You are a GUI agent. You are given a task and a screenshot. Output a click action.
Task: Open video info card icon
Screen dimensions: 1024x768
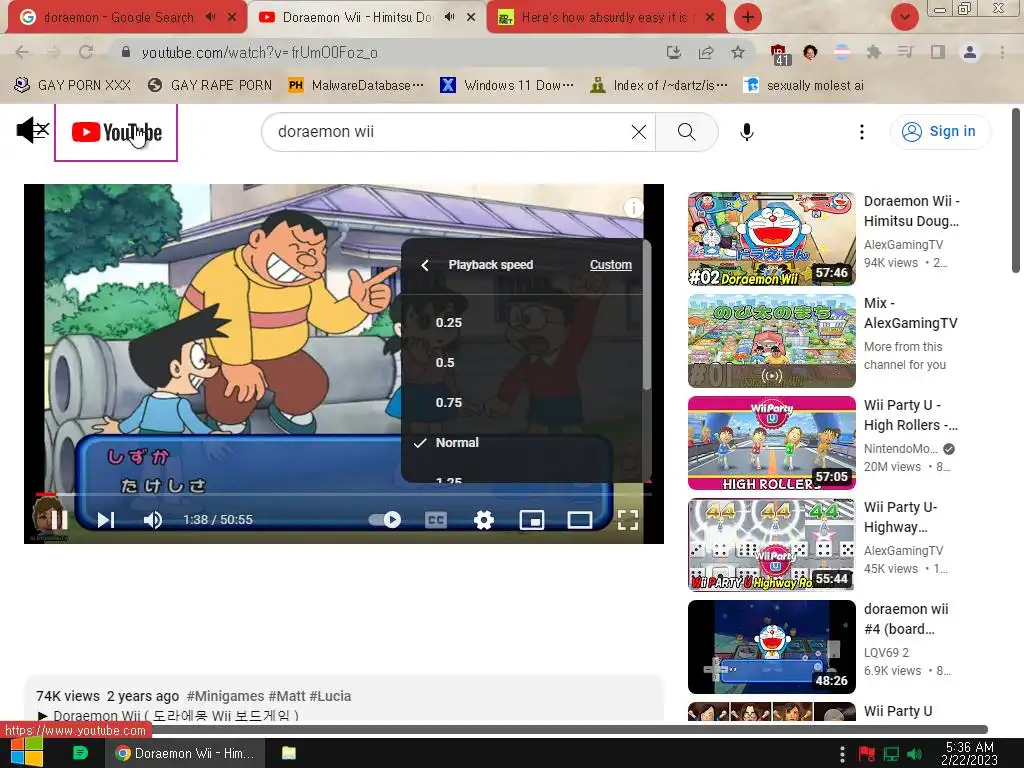(x=633, y=208)
